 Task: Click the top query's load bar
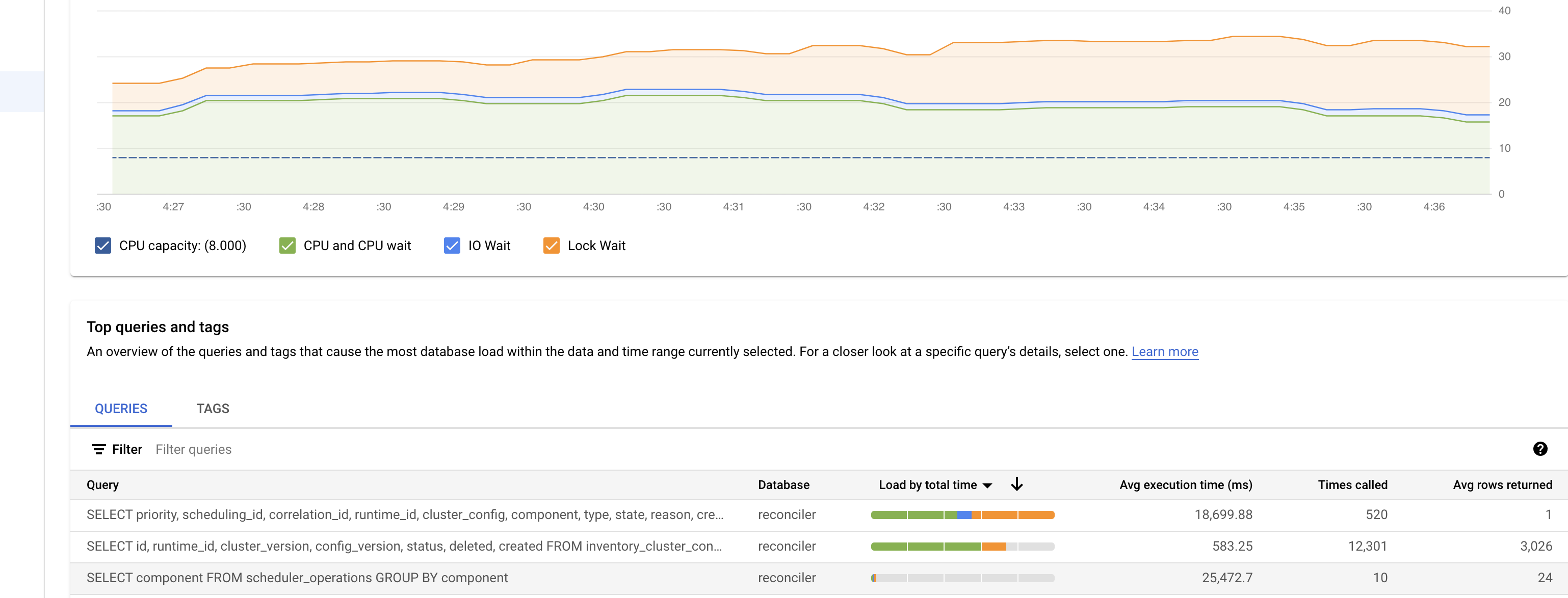click(962, 514)
